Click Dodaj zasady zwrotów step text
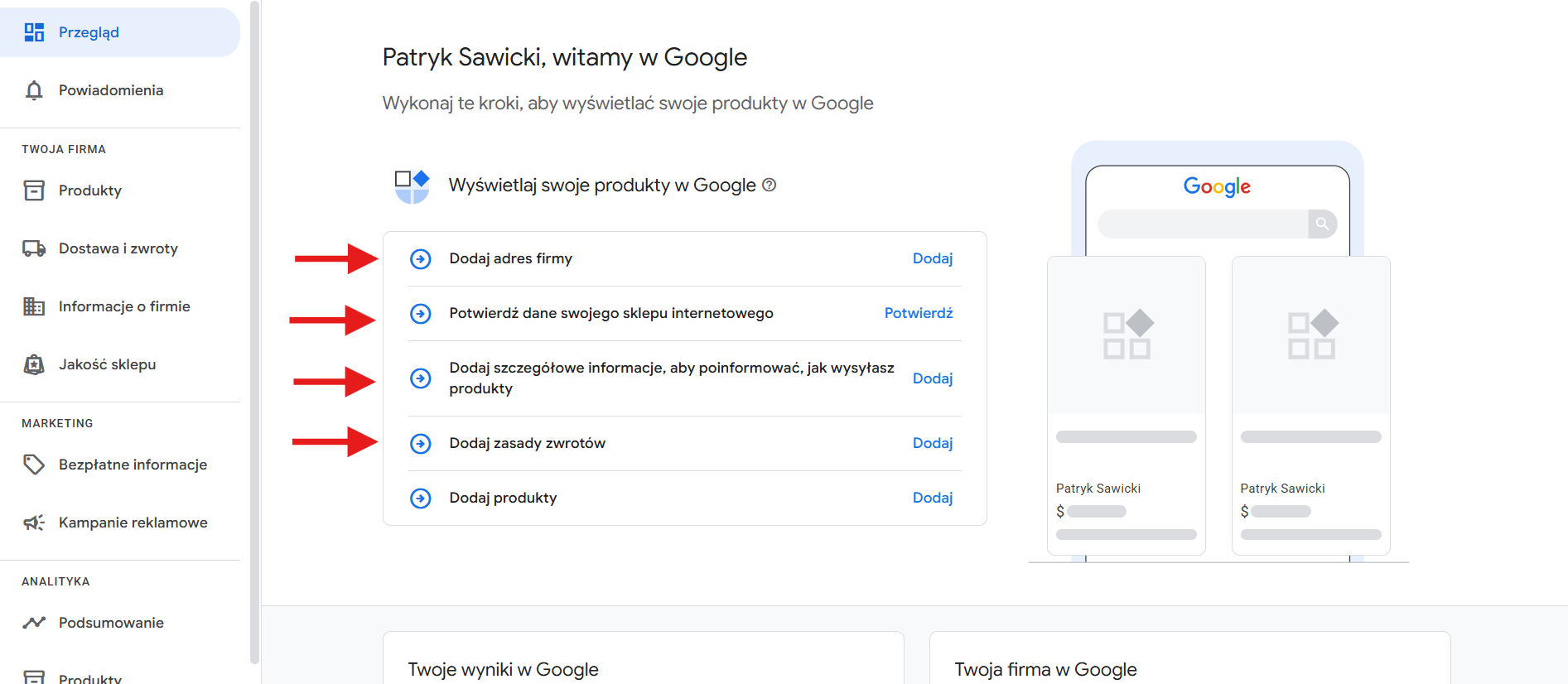This screenshot has height=684, width=1568. click(x=528, y=443)
